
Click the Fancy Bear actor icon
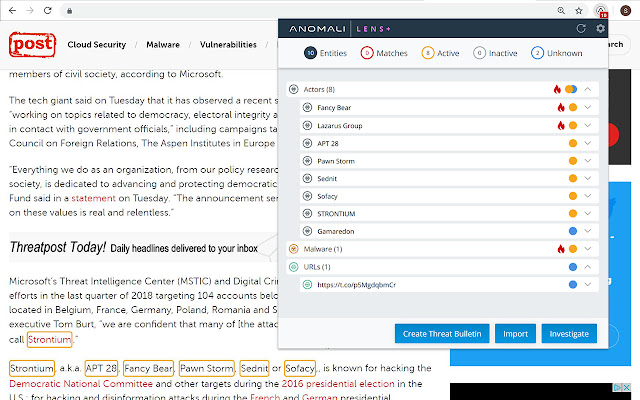[x=307, y=108]
